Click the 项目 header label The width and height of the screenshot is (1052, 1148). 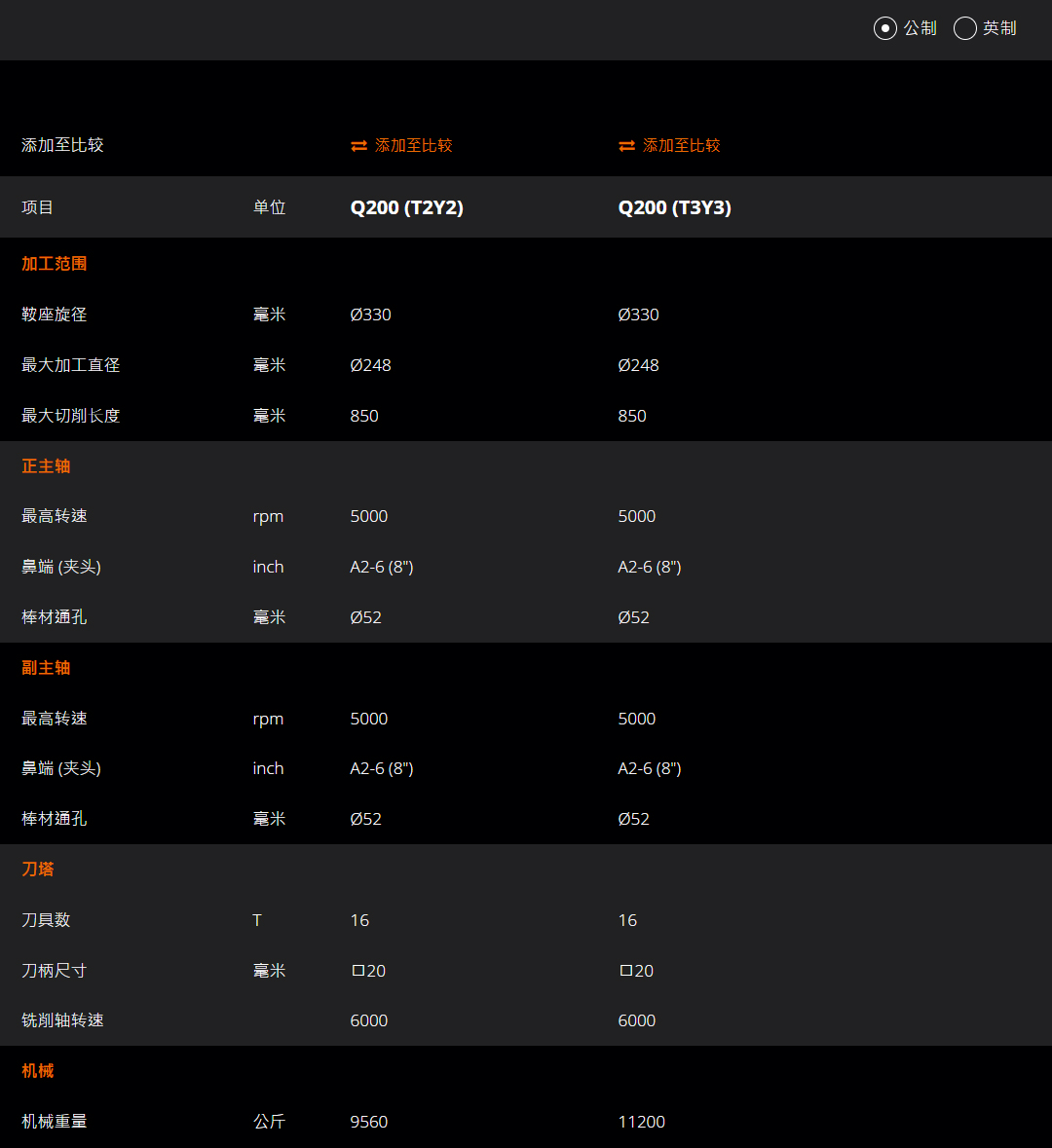click(x=37, y=208)
